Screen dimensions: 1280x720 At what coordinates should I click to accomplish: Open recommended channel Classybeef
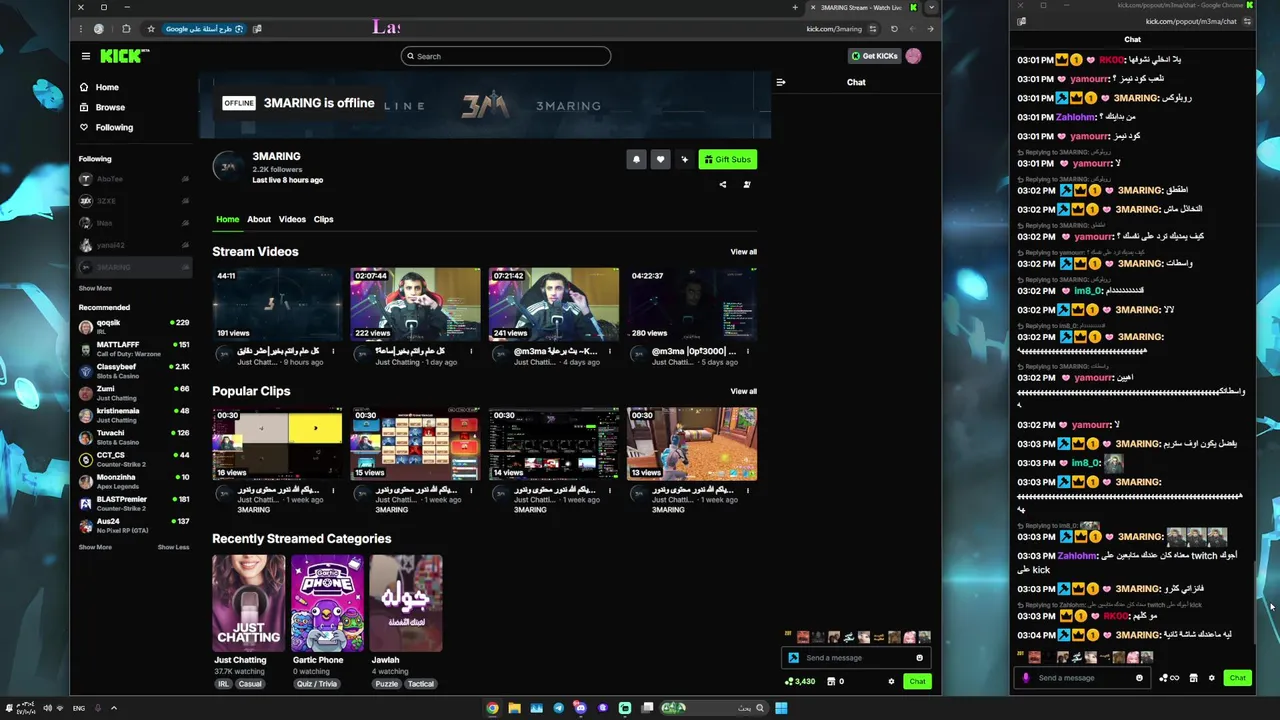coord(134,370)
